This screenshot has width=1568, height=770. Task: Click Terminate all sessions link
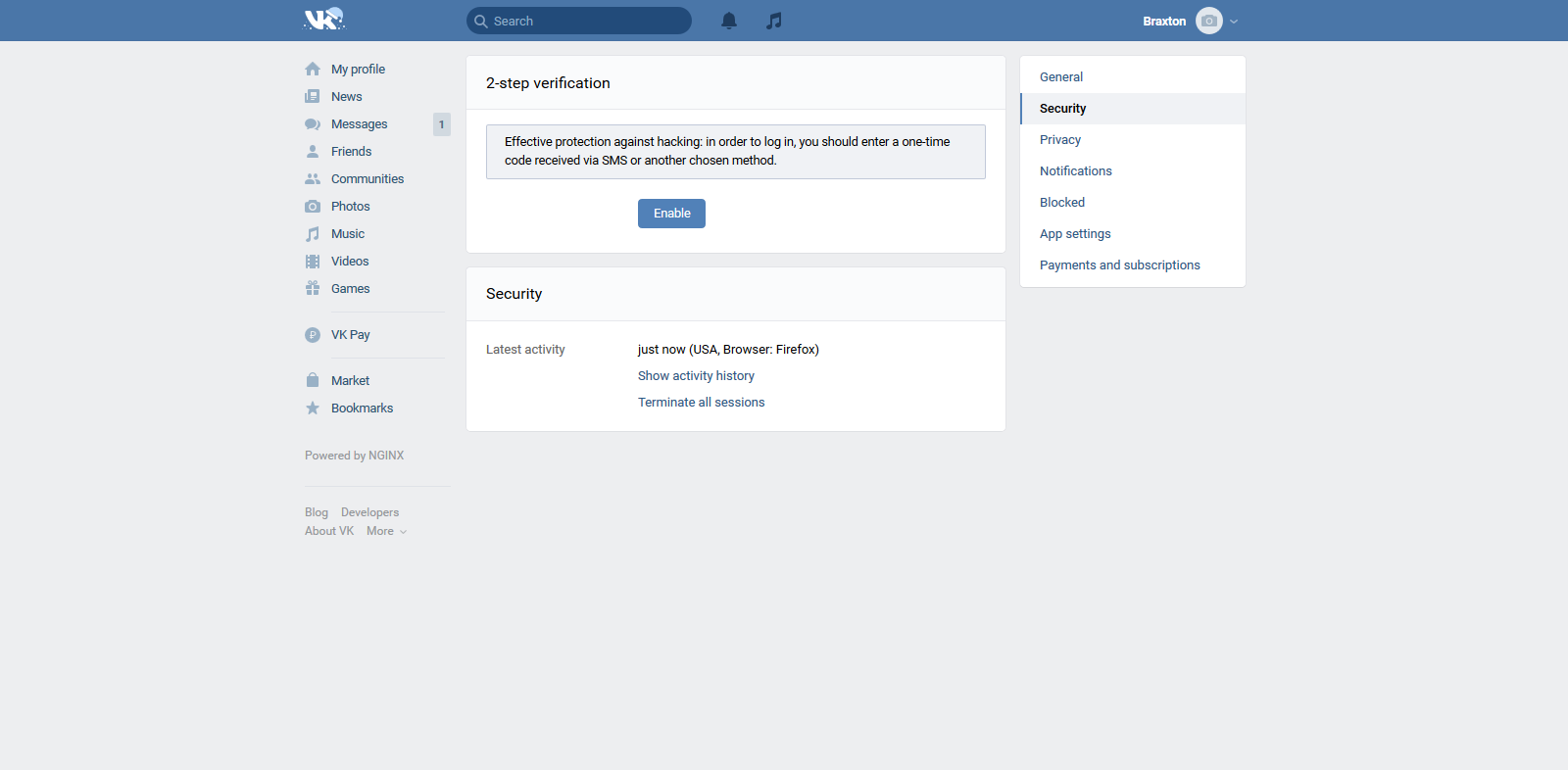pos(701,403)
